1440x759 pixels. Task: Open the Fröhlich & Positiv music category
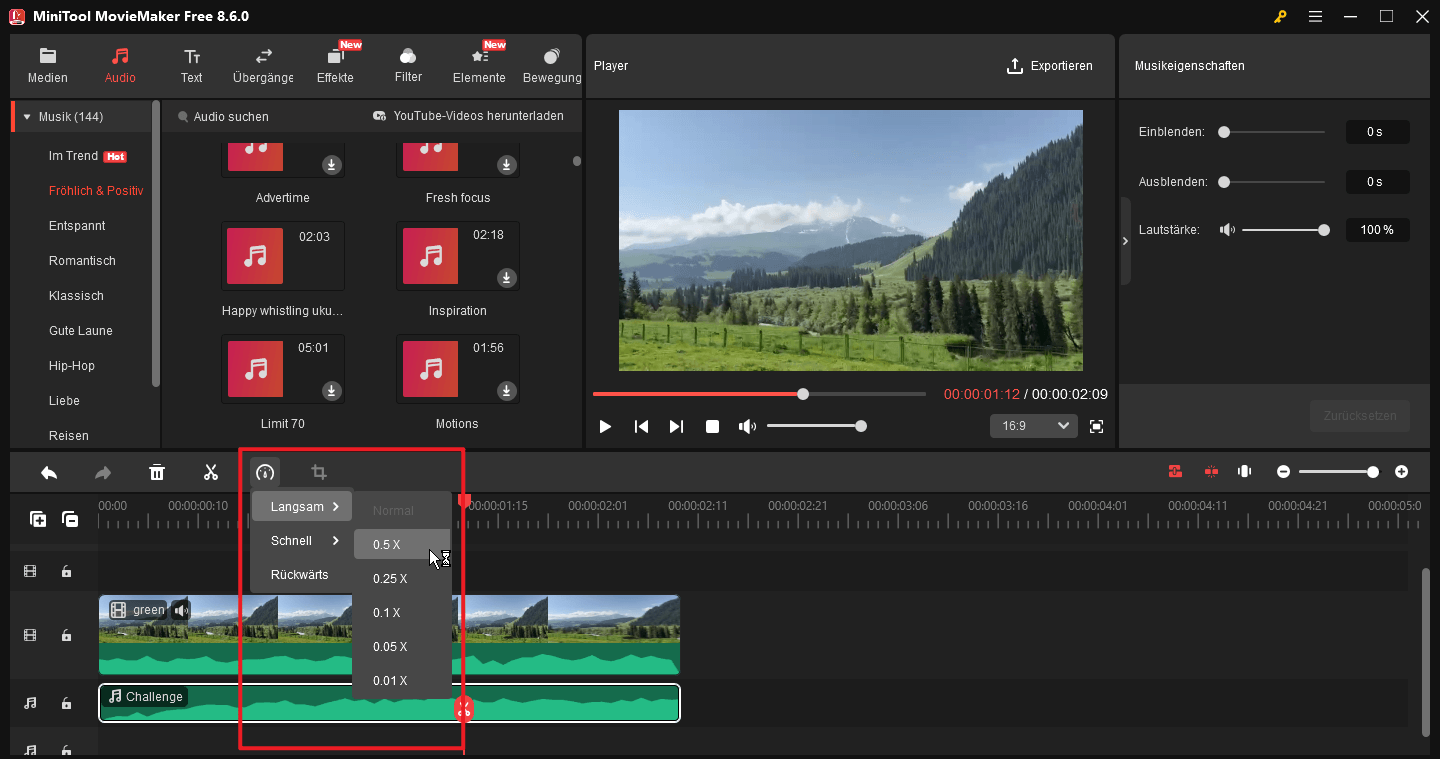(95, 190)
